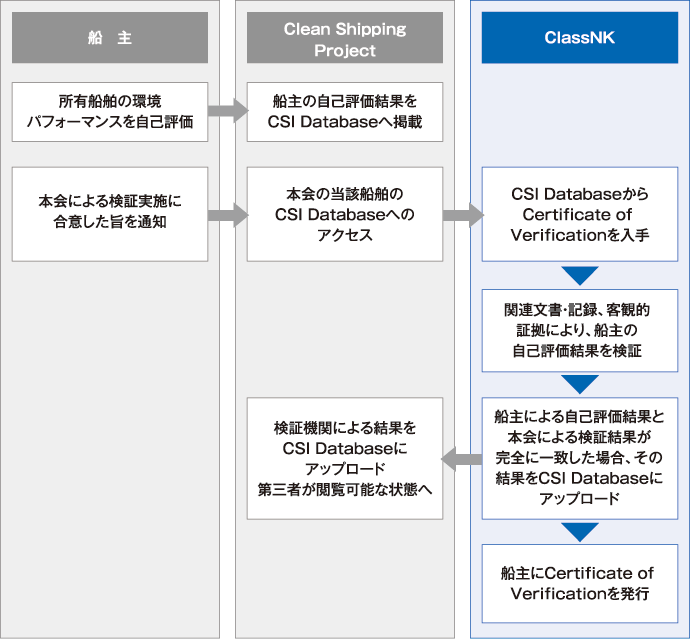Select the 本会の当該船舶のCSI Databaseへのアクセス box
690x639 pixels.
[x=345, y=214]
